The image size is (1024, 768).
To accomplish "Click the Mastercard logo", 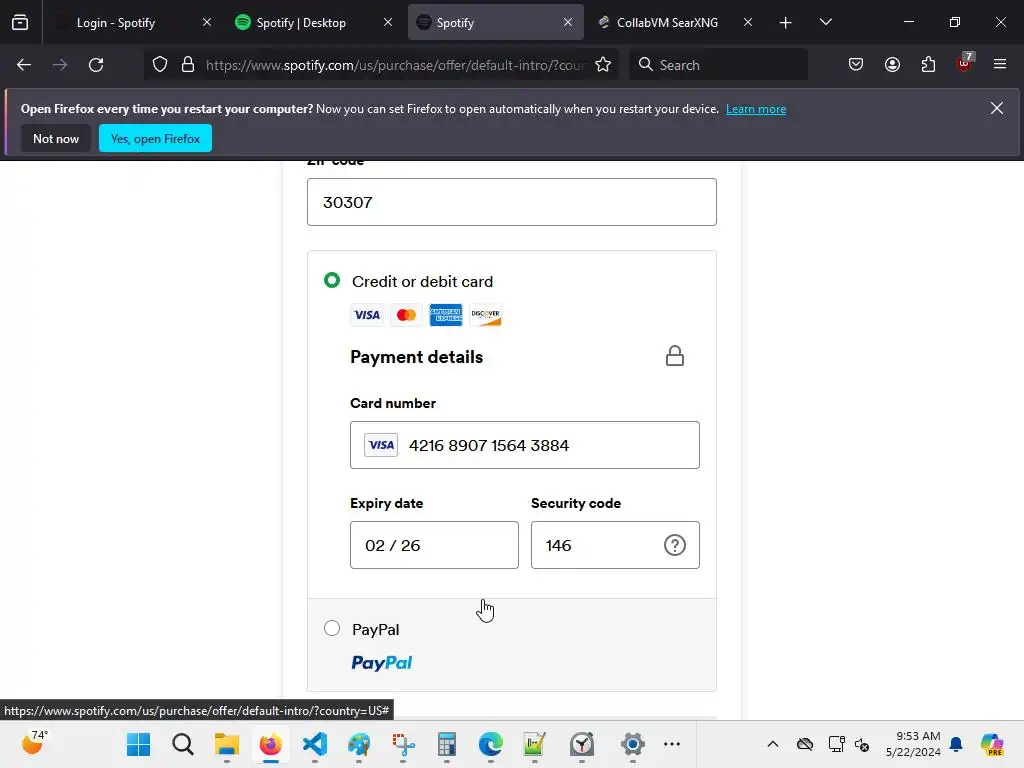I will pyautogui.click(x=406, y=315).
